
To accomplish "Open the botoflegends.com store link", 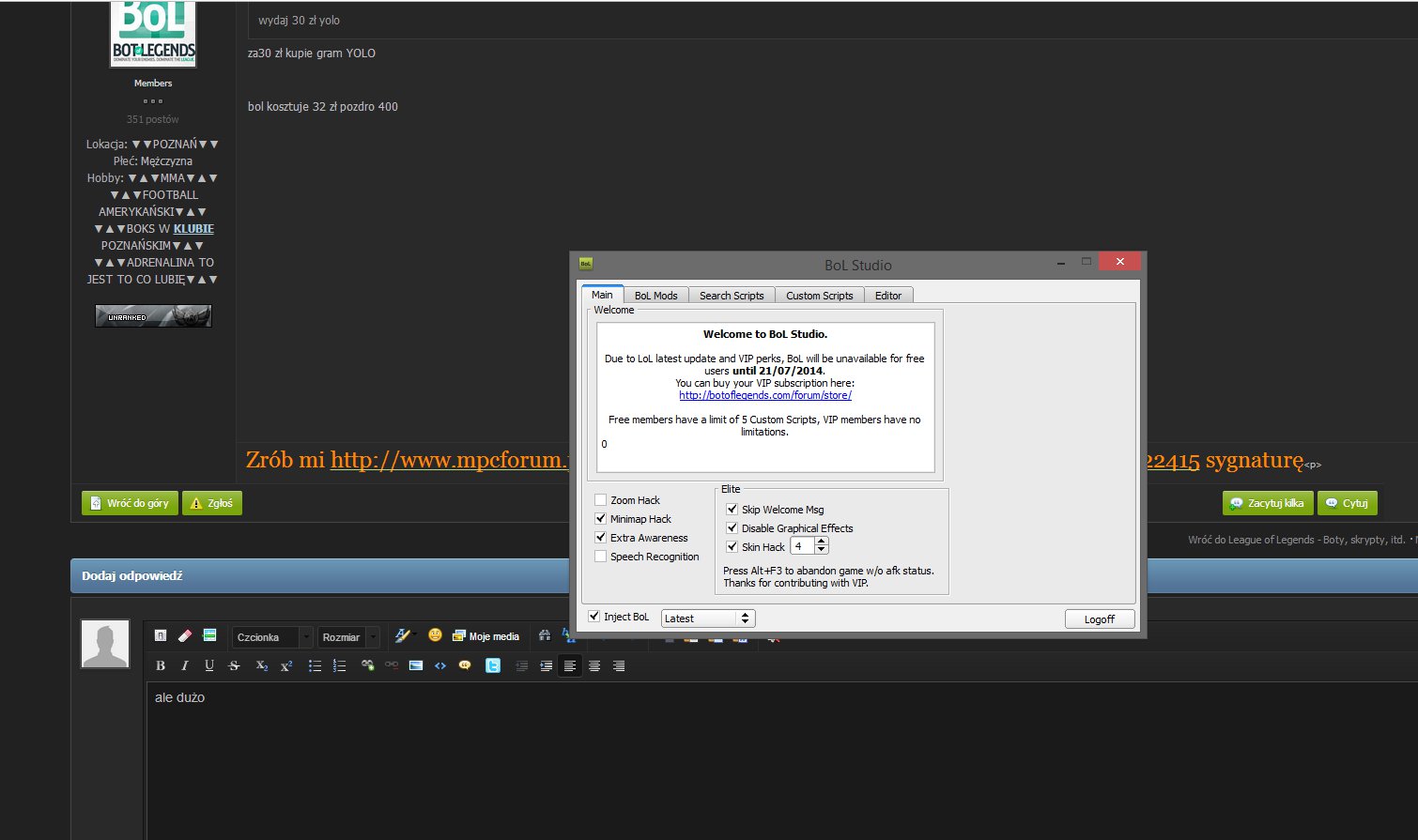I will tap(765, 395).
